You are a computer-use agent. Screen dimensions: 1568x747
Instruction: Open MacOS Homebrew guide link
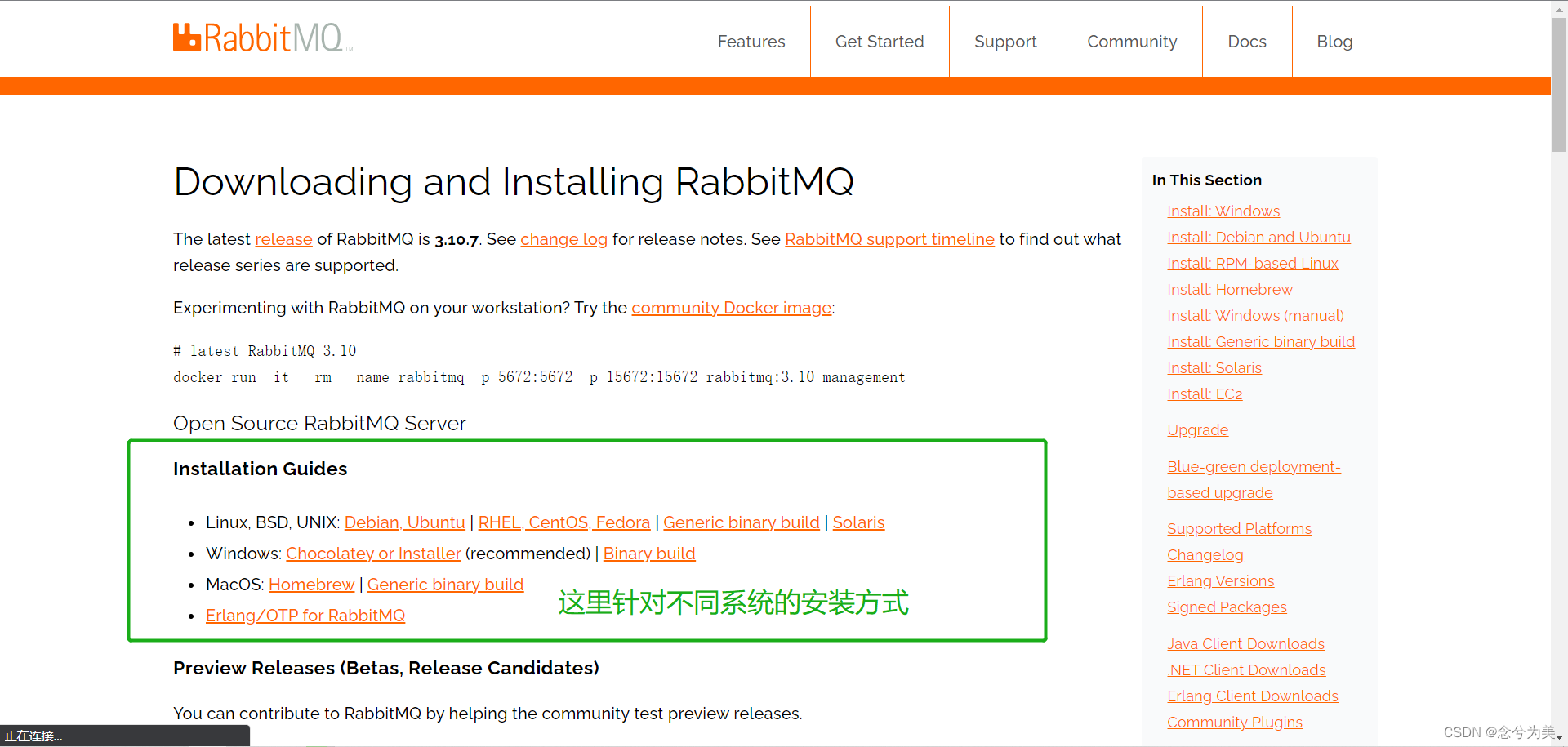coord(311,585)
